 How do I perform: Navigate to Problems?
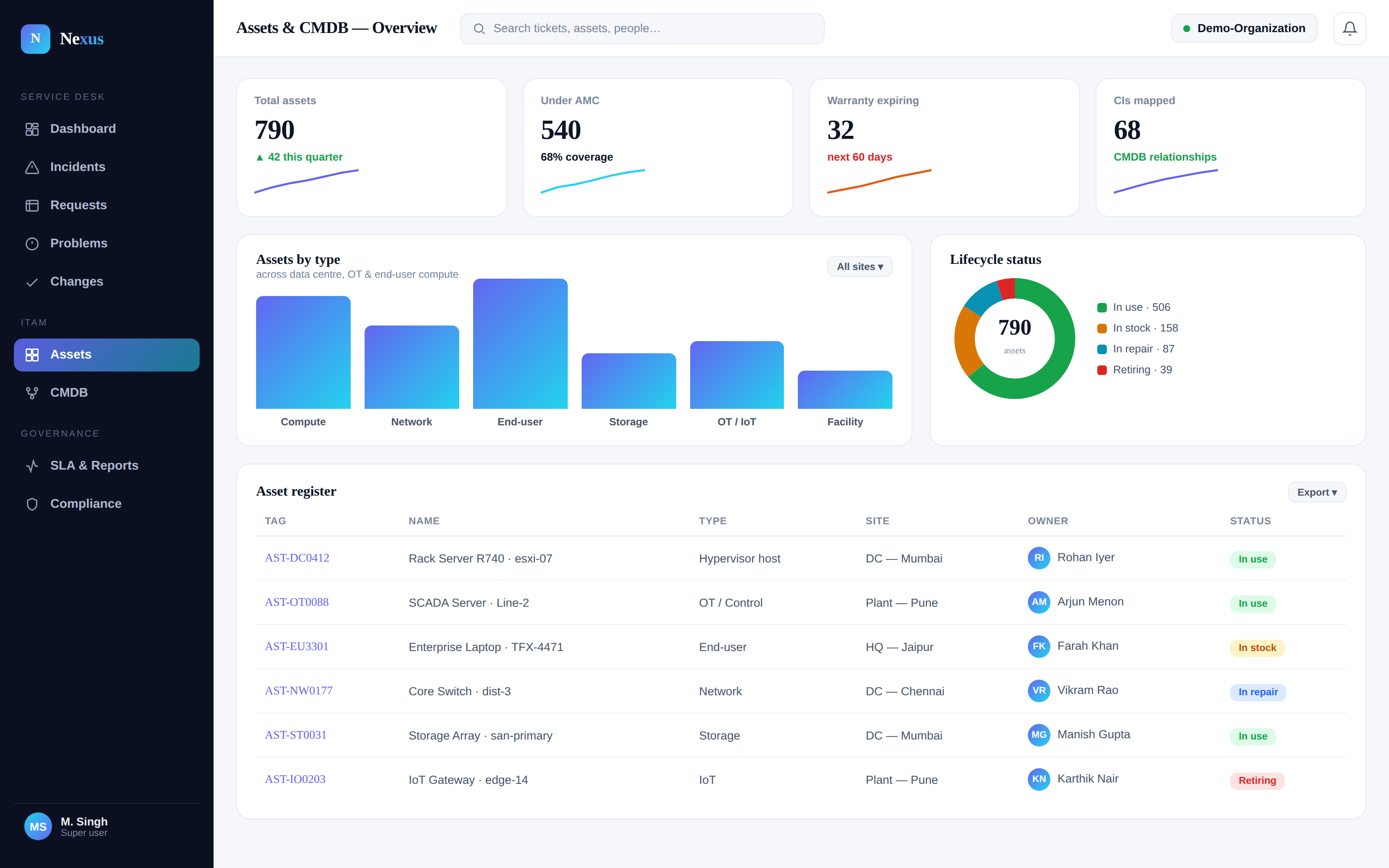coord(107,243)
